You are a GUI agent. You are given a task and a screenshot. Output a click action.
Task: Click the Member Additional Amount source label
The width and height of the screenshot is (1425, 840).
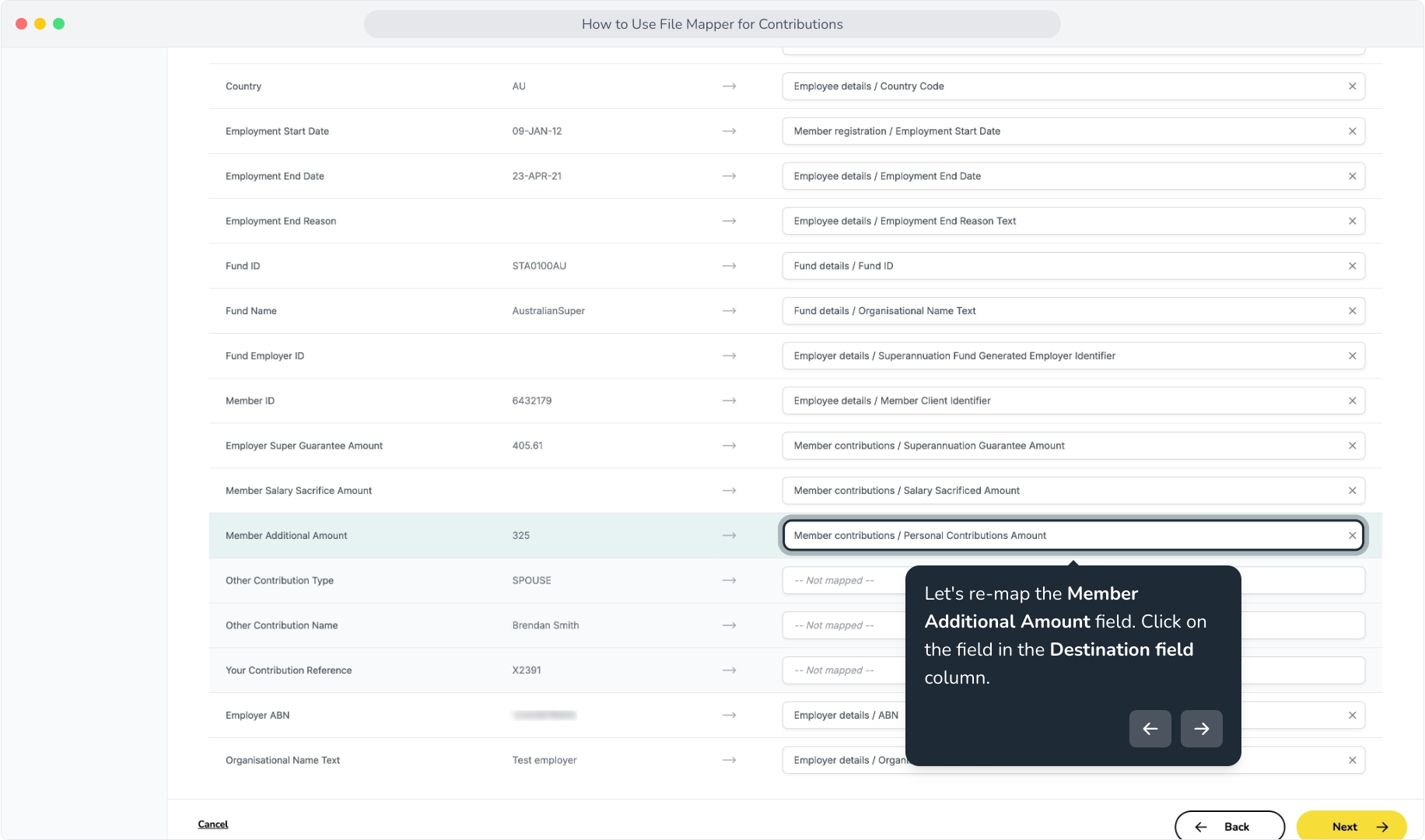(x=286, y=536)
